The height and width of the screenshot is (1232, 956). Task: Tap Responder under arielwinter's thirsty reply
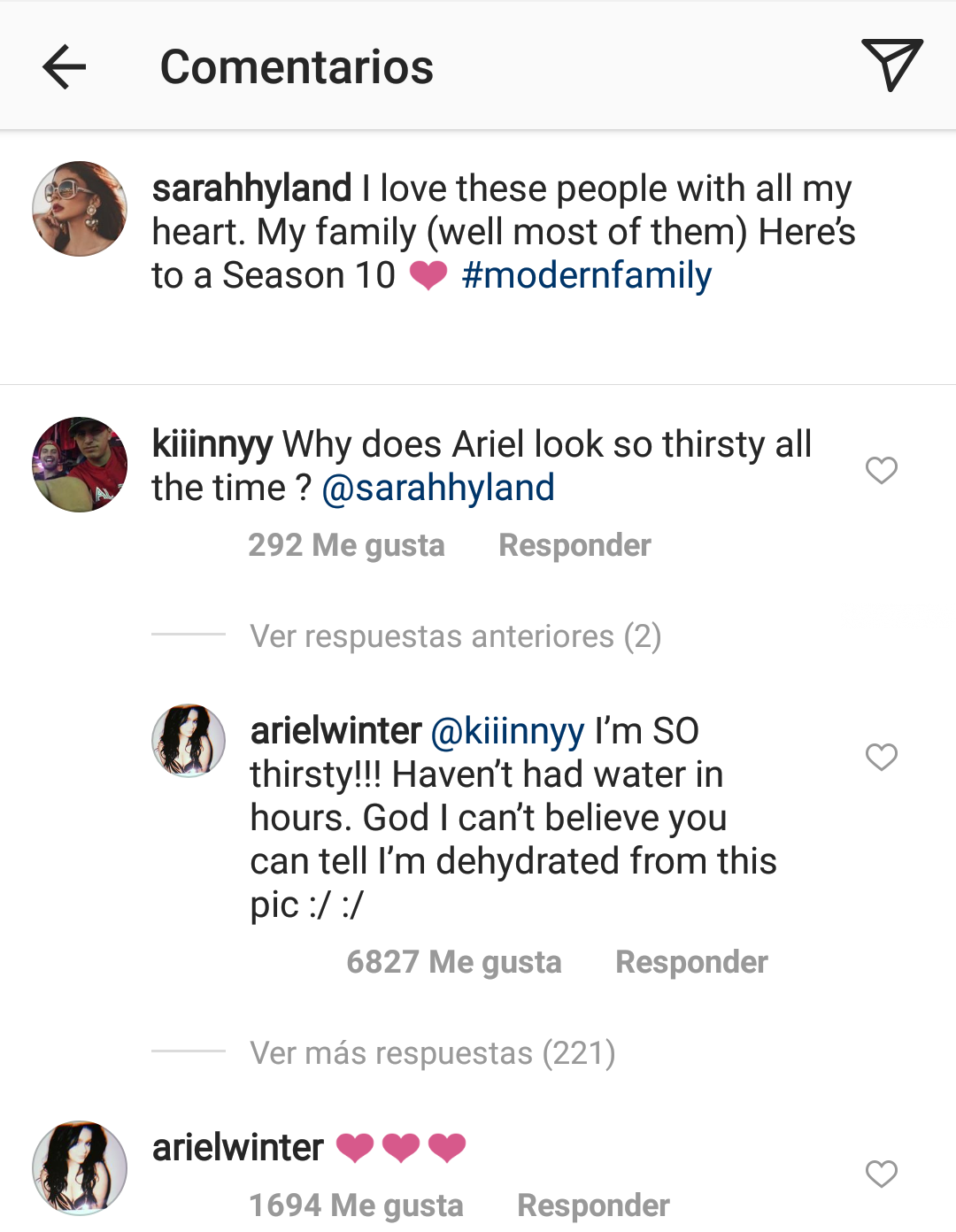[x=691, y=962]
